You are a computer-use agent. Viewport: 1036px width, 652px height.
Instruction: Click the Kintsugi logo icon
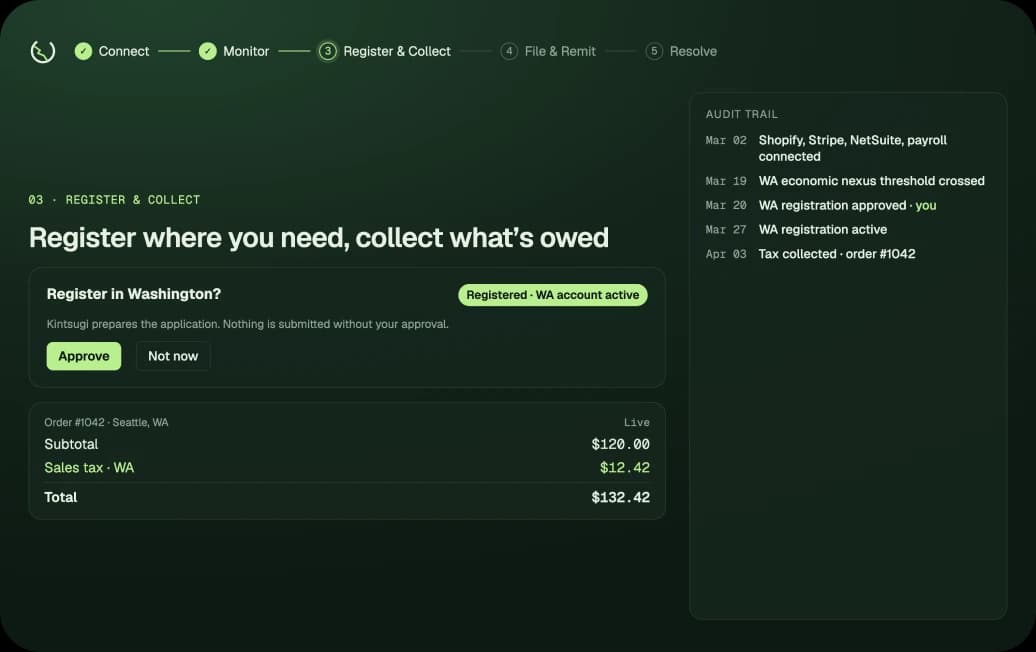(x=43, y=52)
